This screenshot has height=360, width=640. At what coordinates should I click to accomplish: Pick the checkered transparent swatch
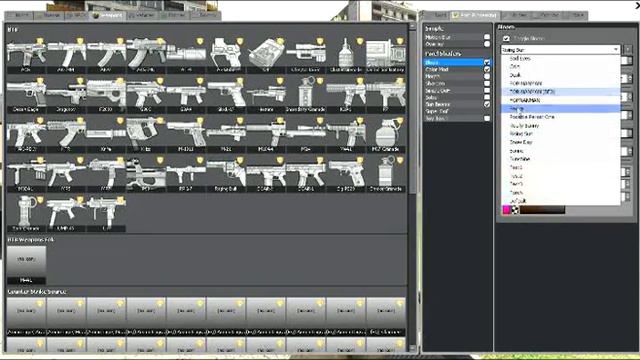pyautogui.click(x=515, y=210)
